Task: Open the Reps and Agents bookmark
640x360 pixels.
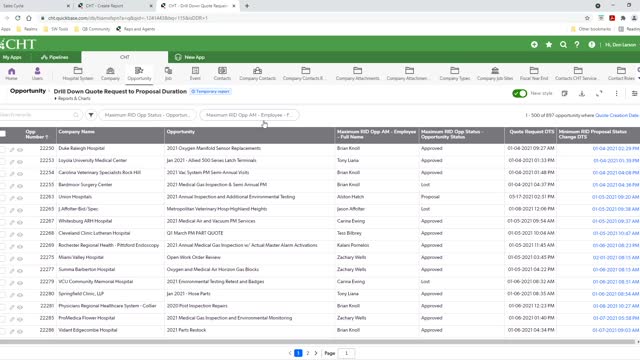Action: [x=136, y=29]
